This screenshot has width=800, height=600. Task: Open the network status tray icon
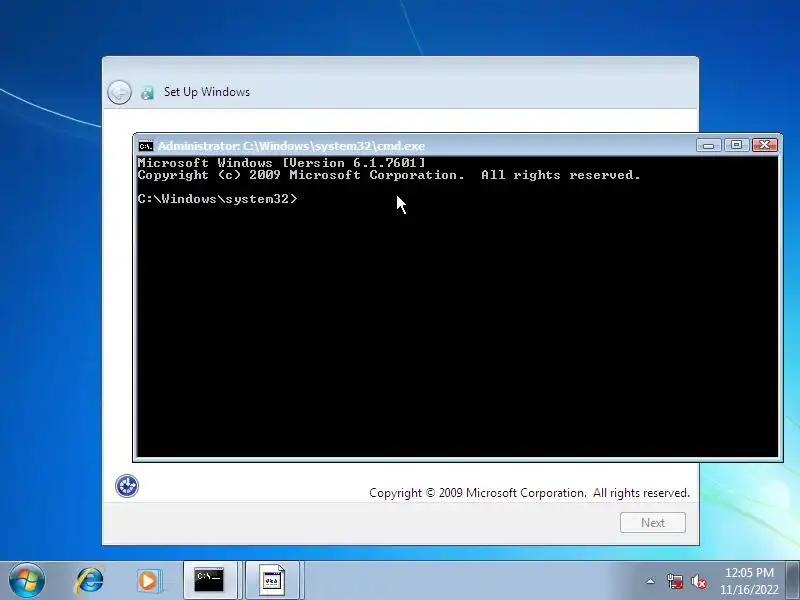click(x=675, y=581)
